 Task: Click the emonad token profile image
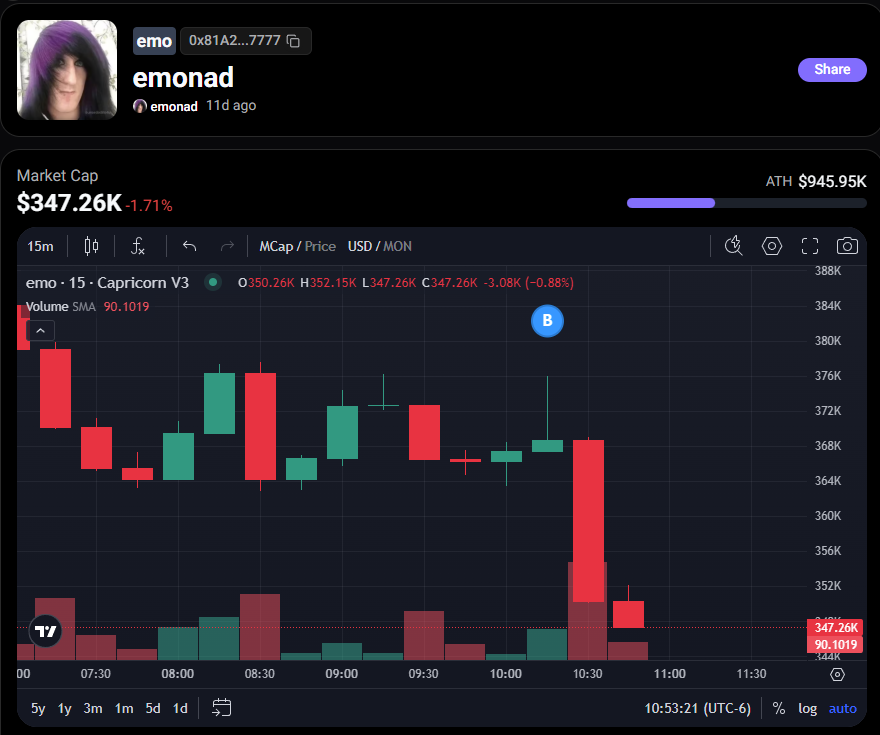(67, 70)
